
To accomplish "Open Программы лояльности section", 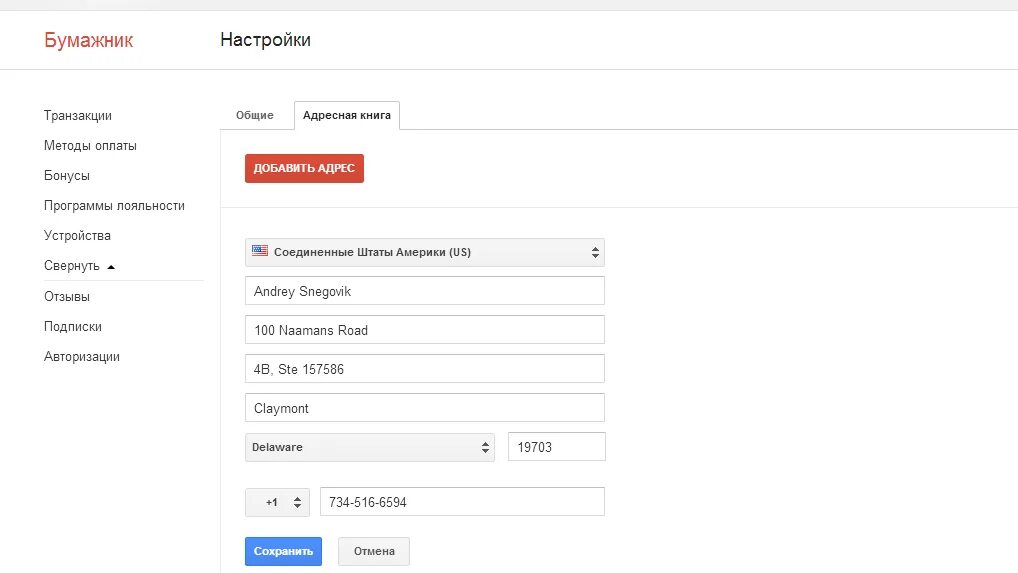I will (x=114, y=206).
